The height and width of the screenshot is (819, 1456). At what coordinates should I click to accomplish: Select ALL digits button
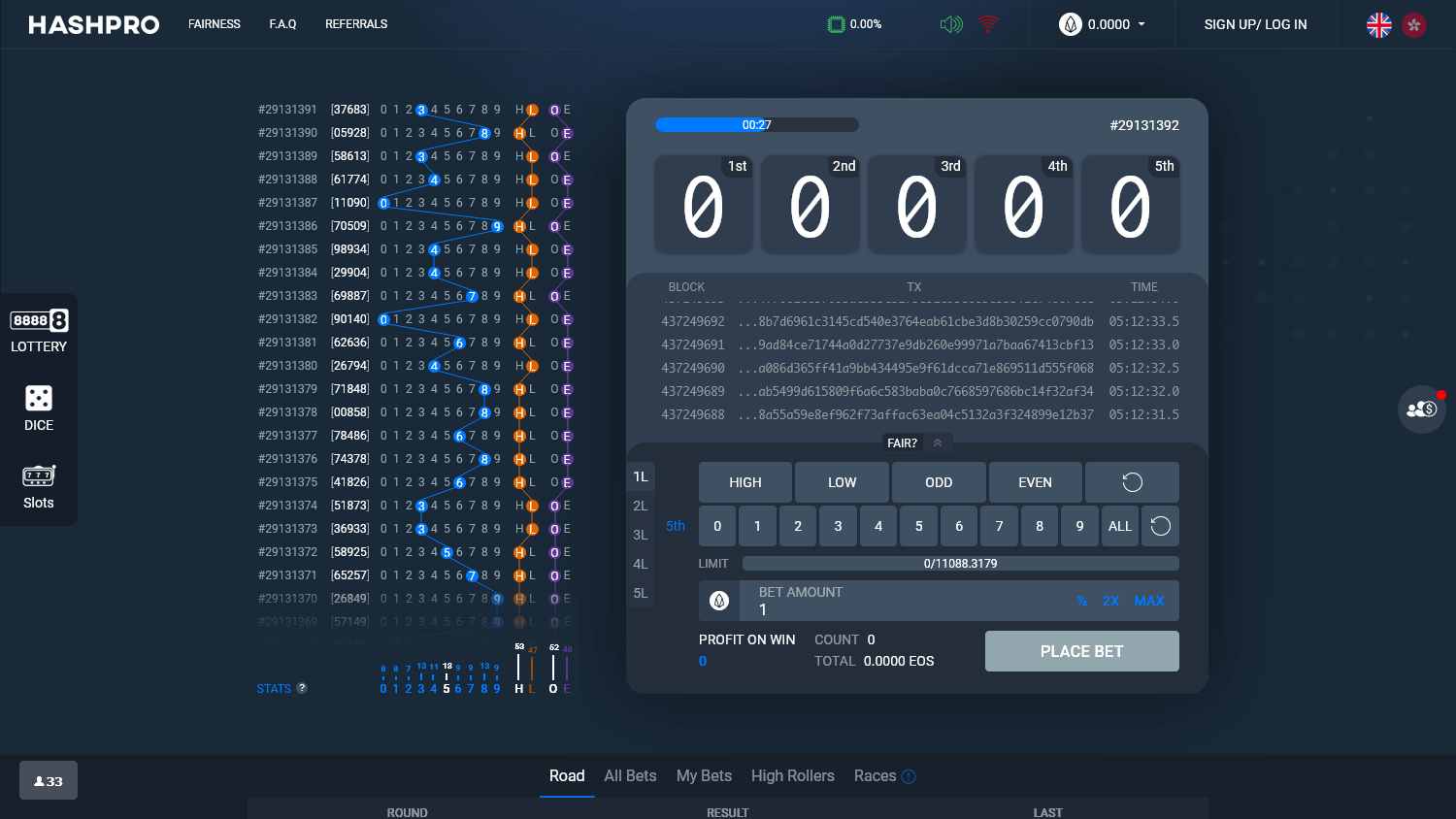point(1120,526)
